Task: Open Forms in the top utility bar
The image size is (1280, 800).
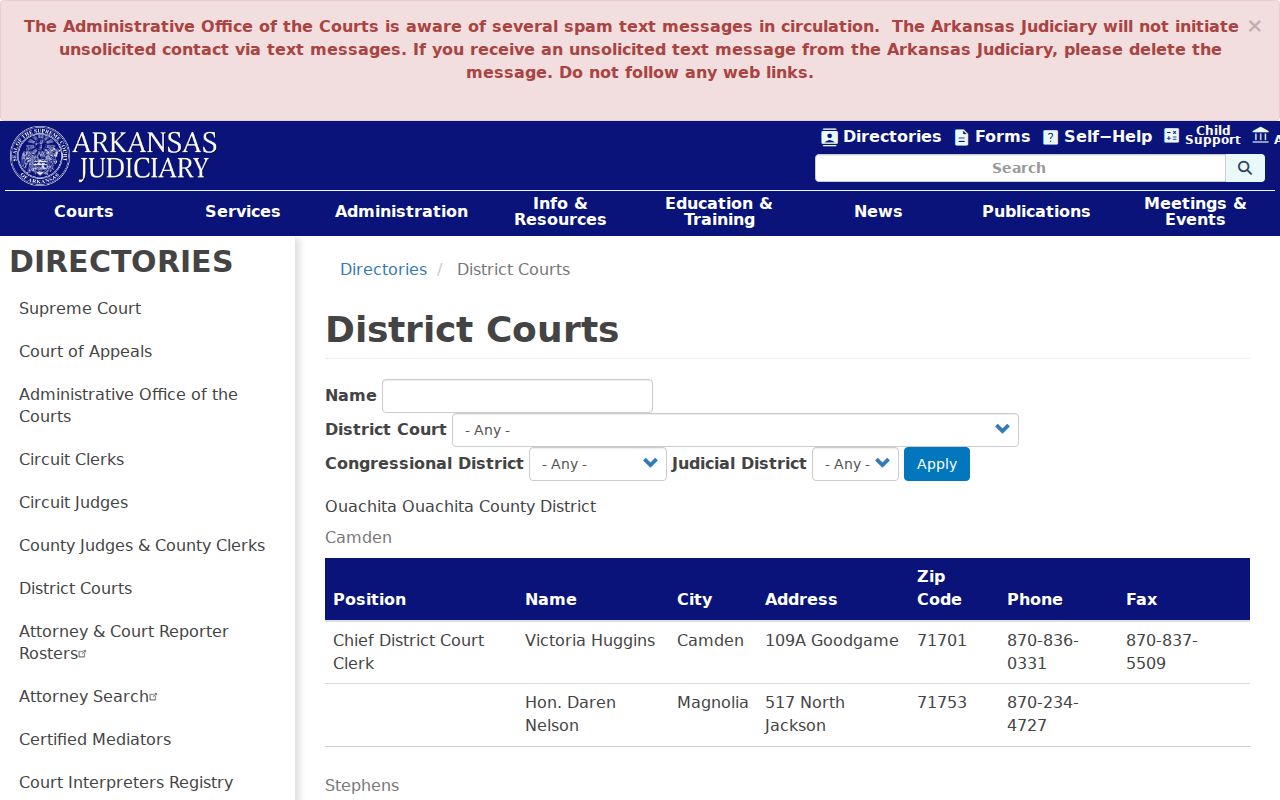Action: coord(992,137)
